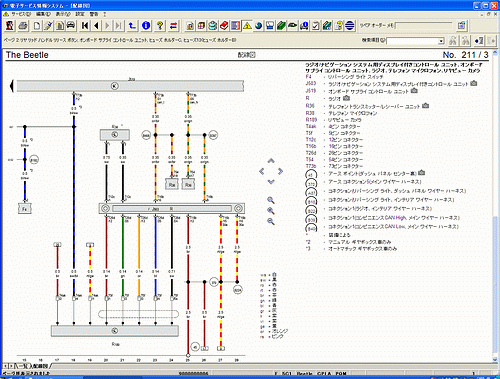Viewport: 500px width, 379px height.
Task: Click the yellow warning triangle icon
Action: click(x=247, y=26)
